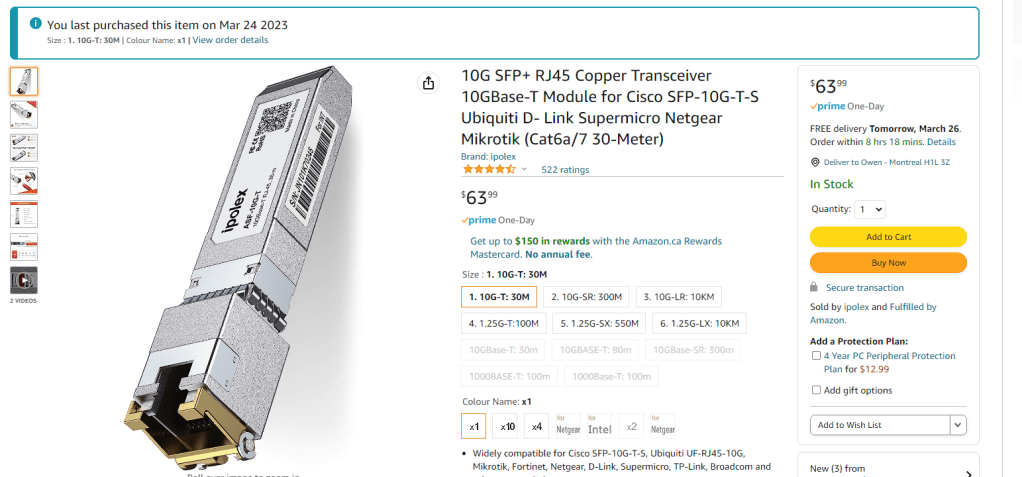Open View order details link
Image resolution: width=1022 pixels, height=477 pixels.
point(230,40)
